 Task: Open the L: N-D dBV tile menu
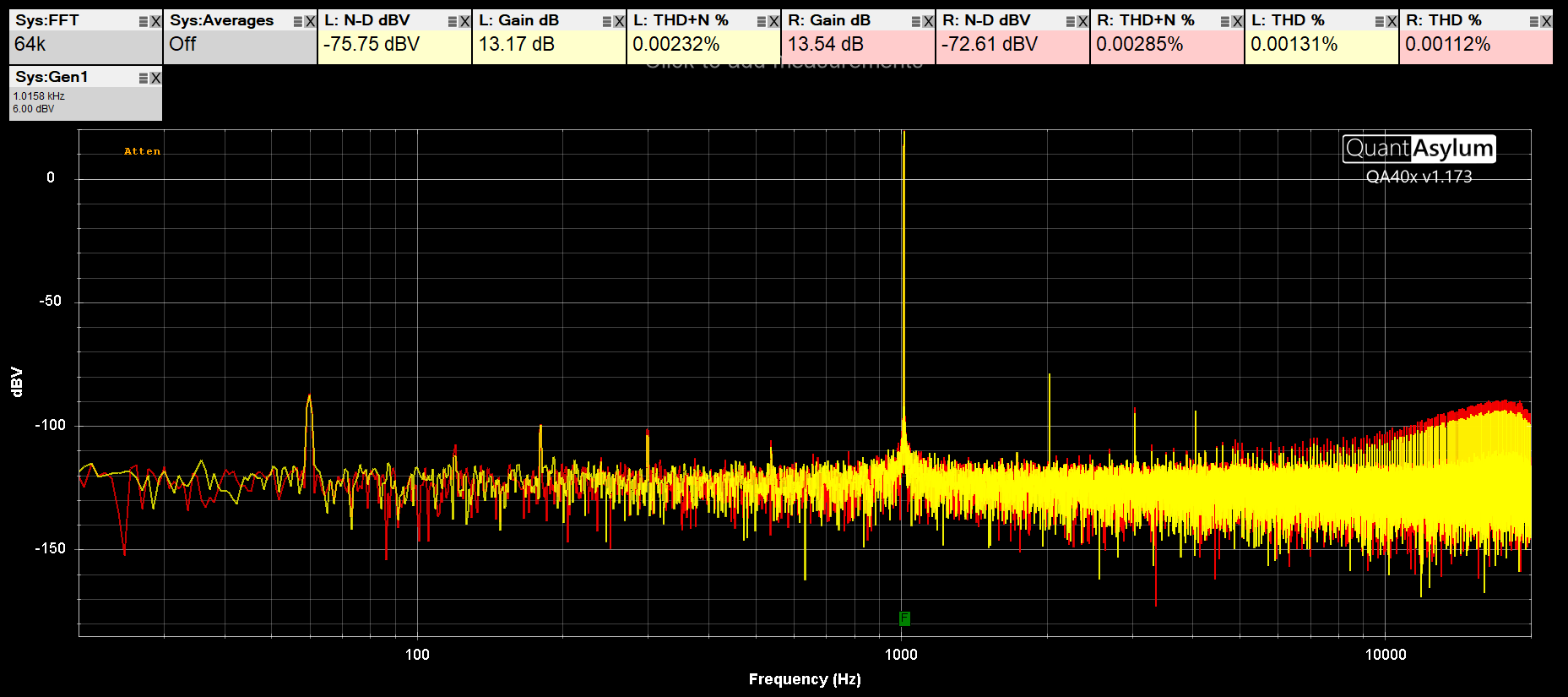[x=453, y=22]
